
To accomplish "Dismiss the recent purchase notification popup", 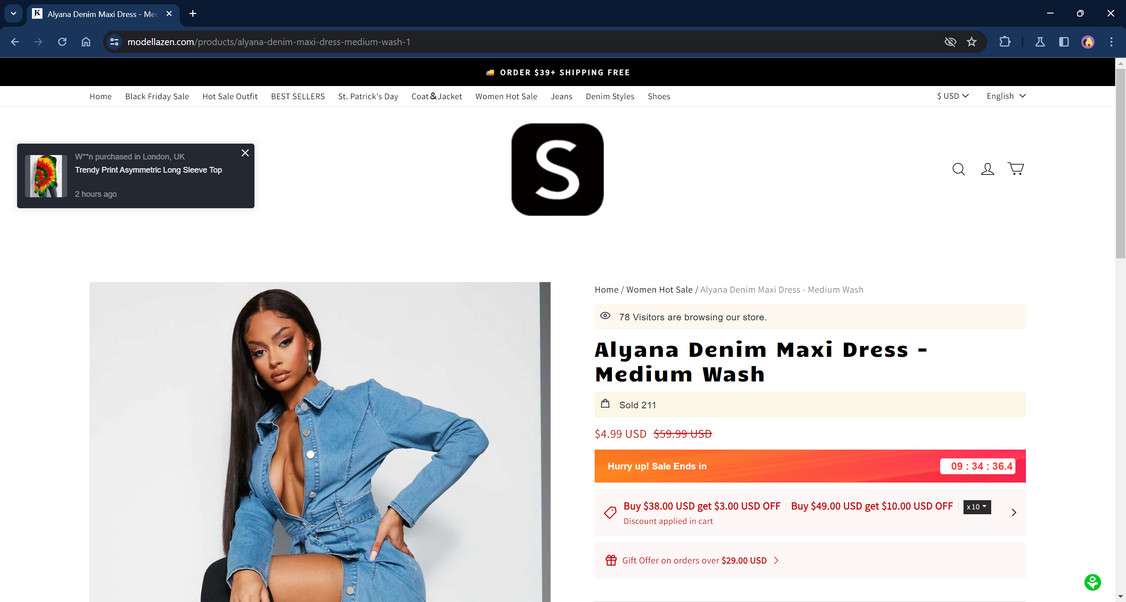I will (245, 153).
